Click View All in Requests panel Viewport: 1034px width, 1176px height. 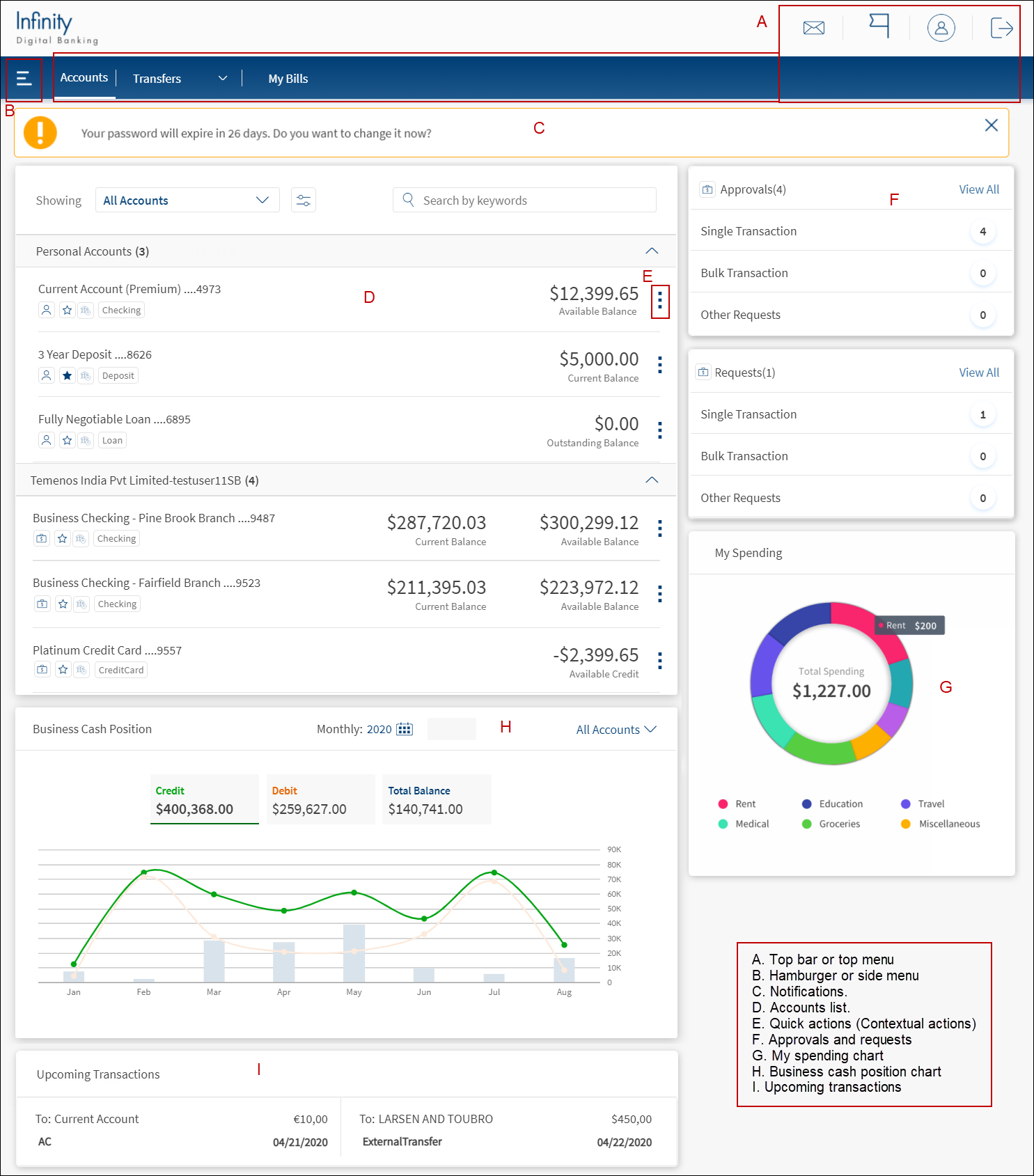979,373
